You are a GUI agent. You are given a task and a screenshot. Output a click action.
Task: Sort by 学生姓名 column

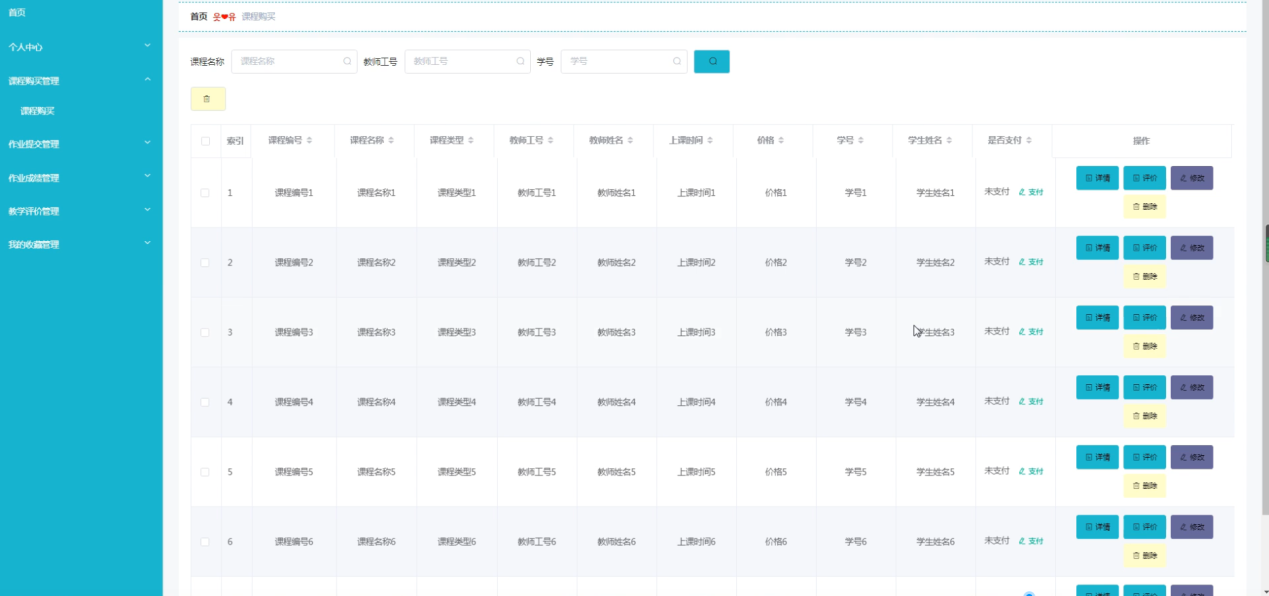click(950, 141)
